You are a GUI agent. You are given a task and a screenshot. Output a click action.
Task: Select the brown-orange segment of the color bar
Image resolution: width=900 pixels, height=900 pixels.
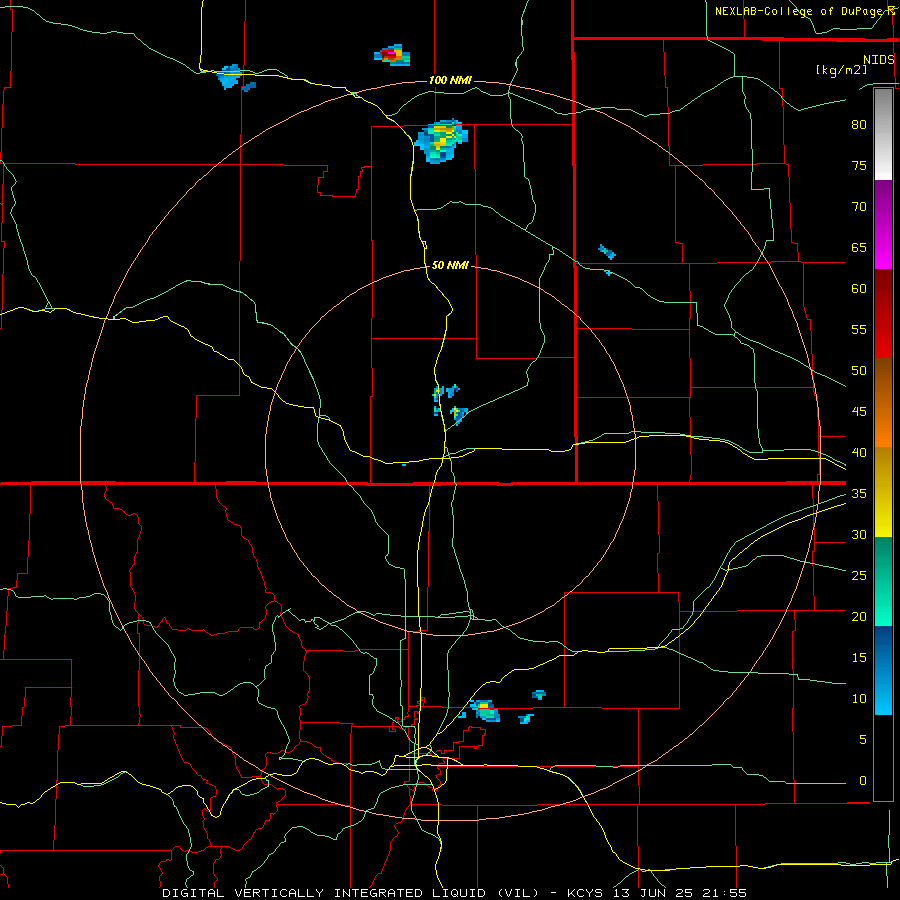(883, 402)
